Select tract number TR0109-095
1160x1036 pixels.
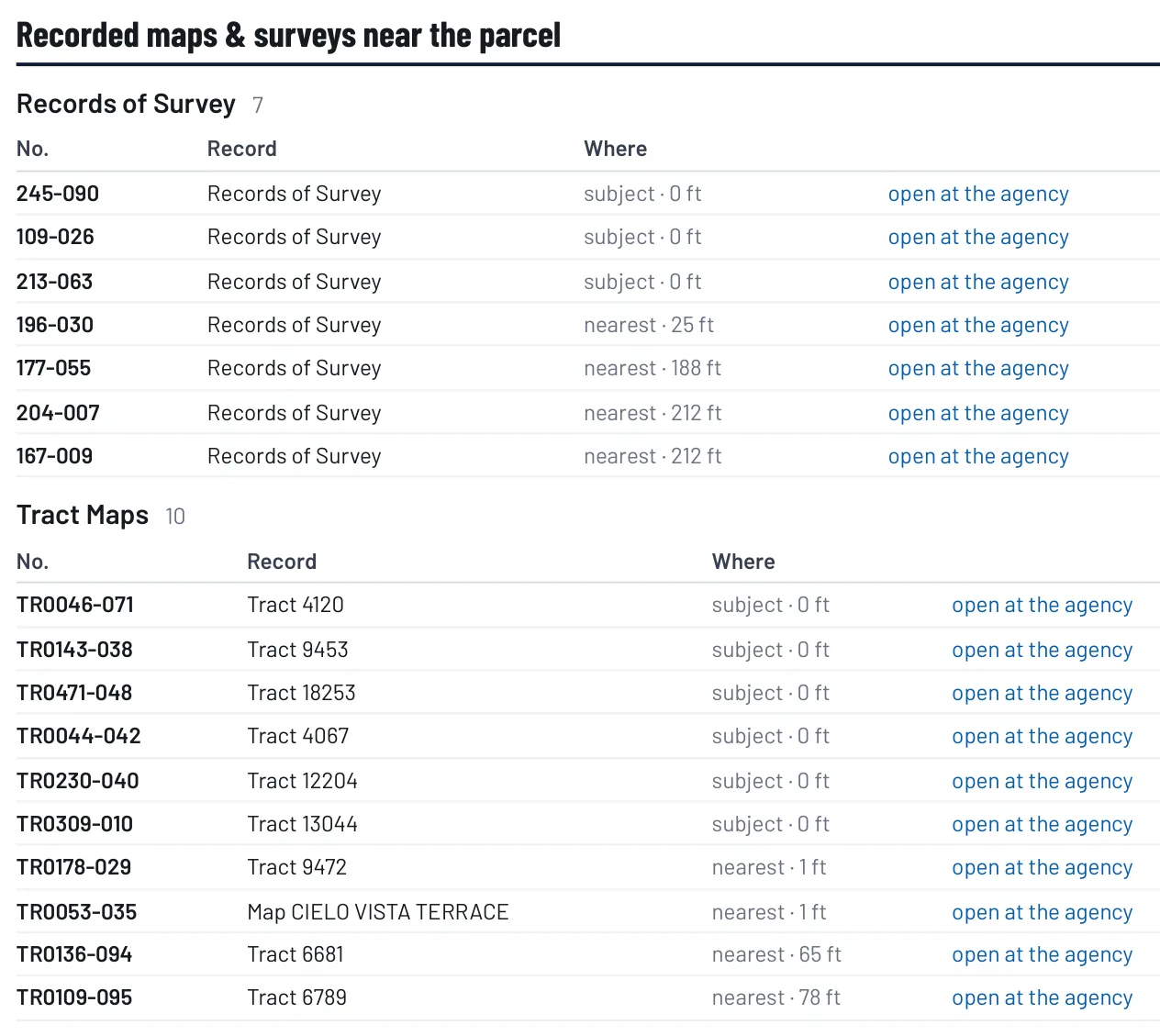pyautogui.click(x=74, y=997)
